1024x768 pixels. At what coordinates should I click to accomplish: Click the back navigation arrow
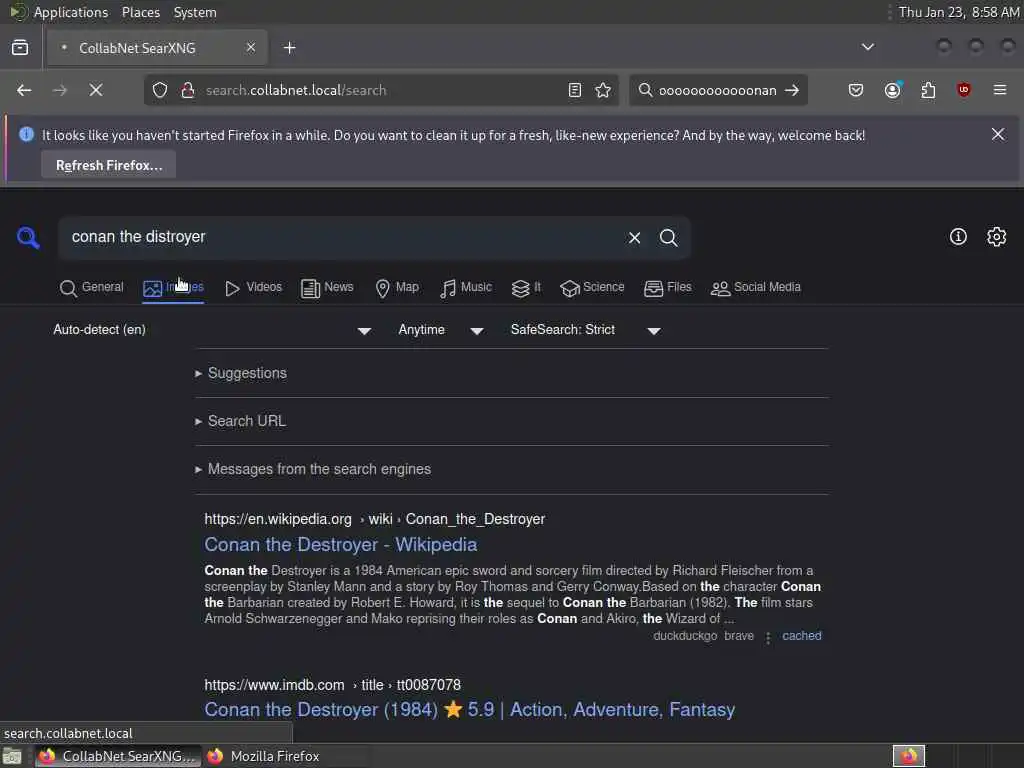click(24, 90)
